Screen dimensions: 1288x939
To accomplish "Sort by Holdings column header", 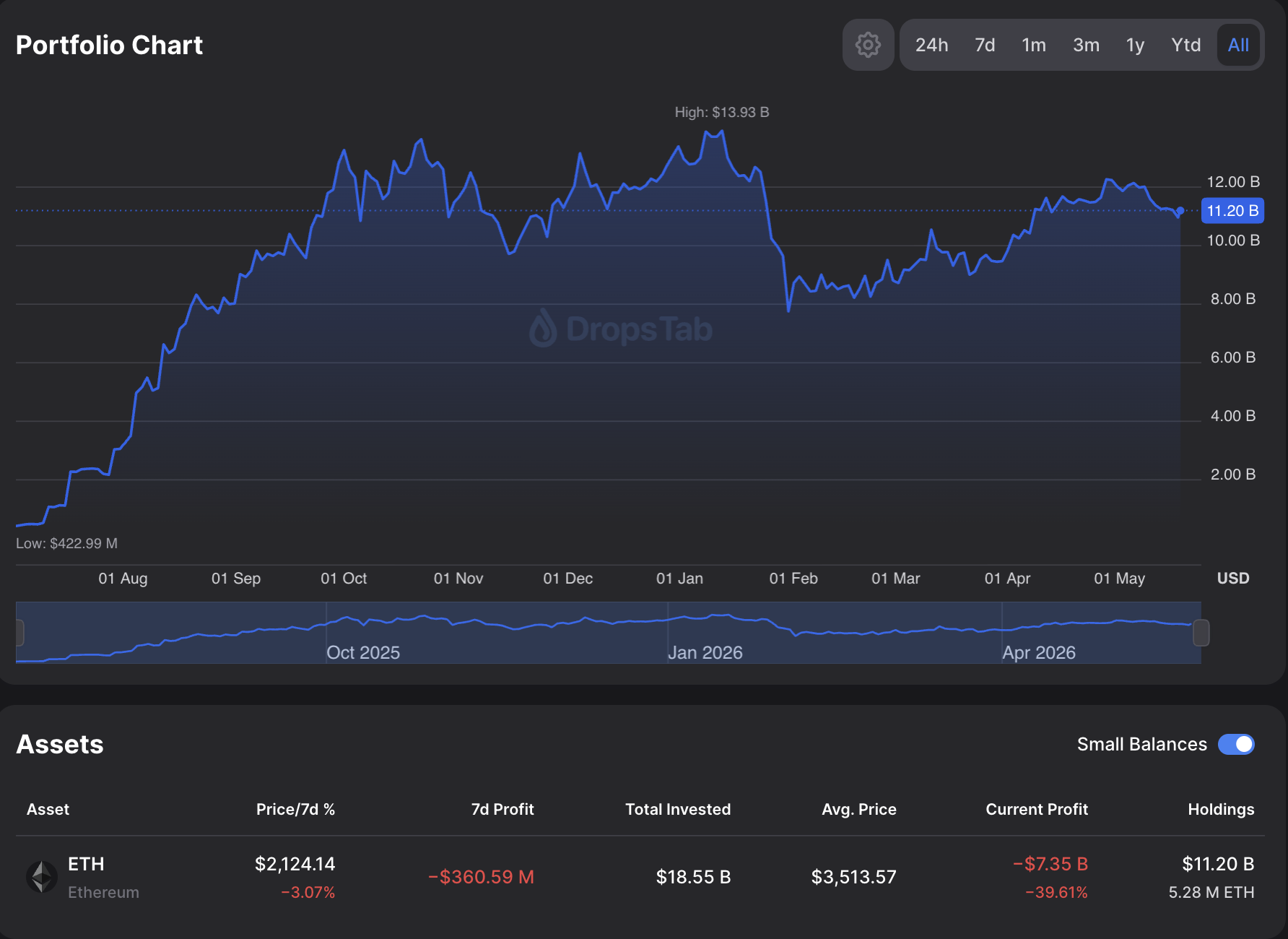I will [x=1221, y=809].
